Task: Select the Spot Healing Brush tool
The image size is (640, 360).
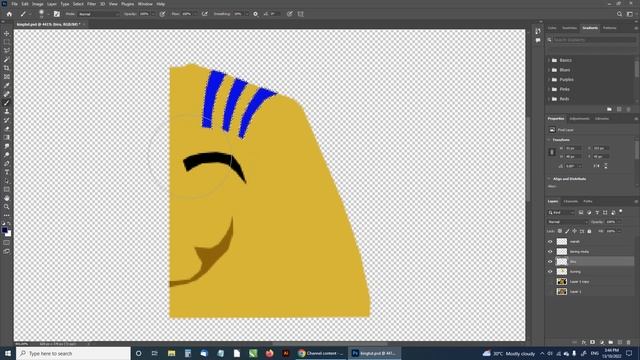Action: [7, 94]
